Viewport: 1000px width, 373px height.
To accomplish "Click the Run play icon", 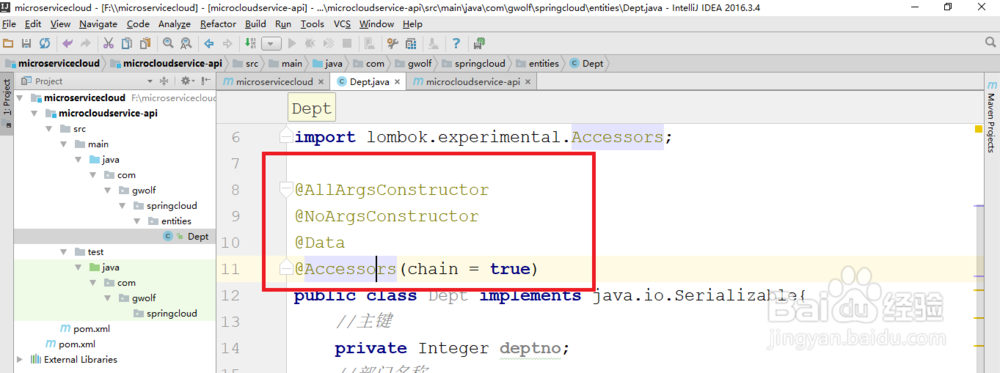I will coord(292,43).
